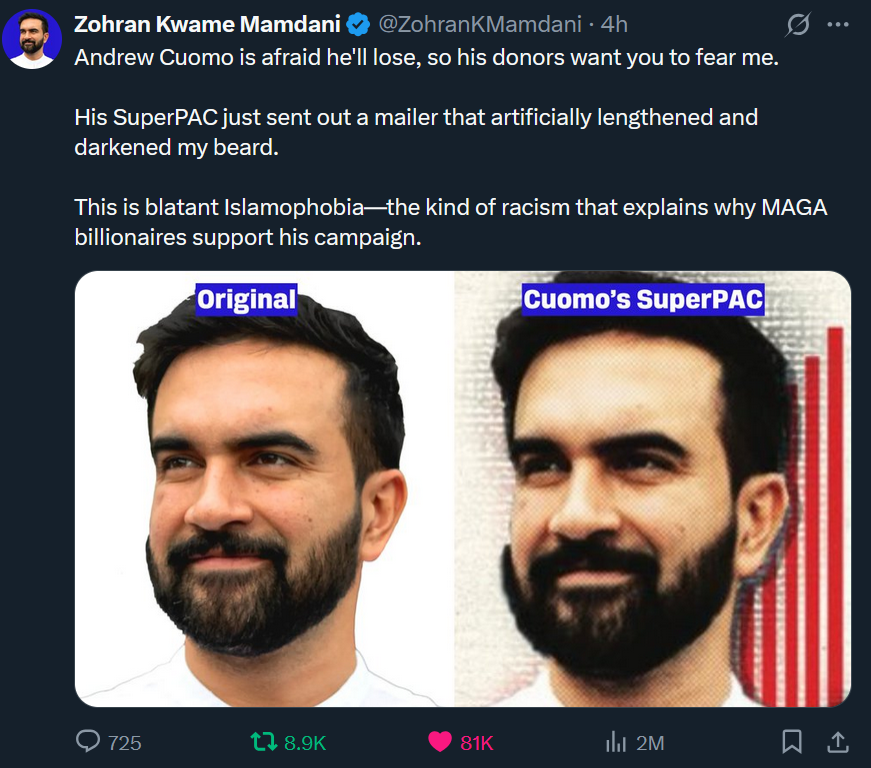
Task: Click the 4h post timestamp
Action: coord(614,24)
